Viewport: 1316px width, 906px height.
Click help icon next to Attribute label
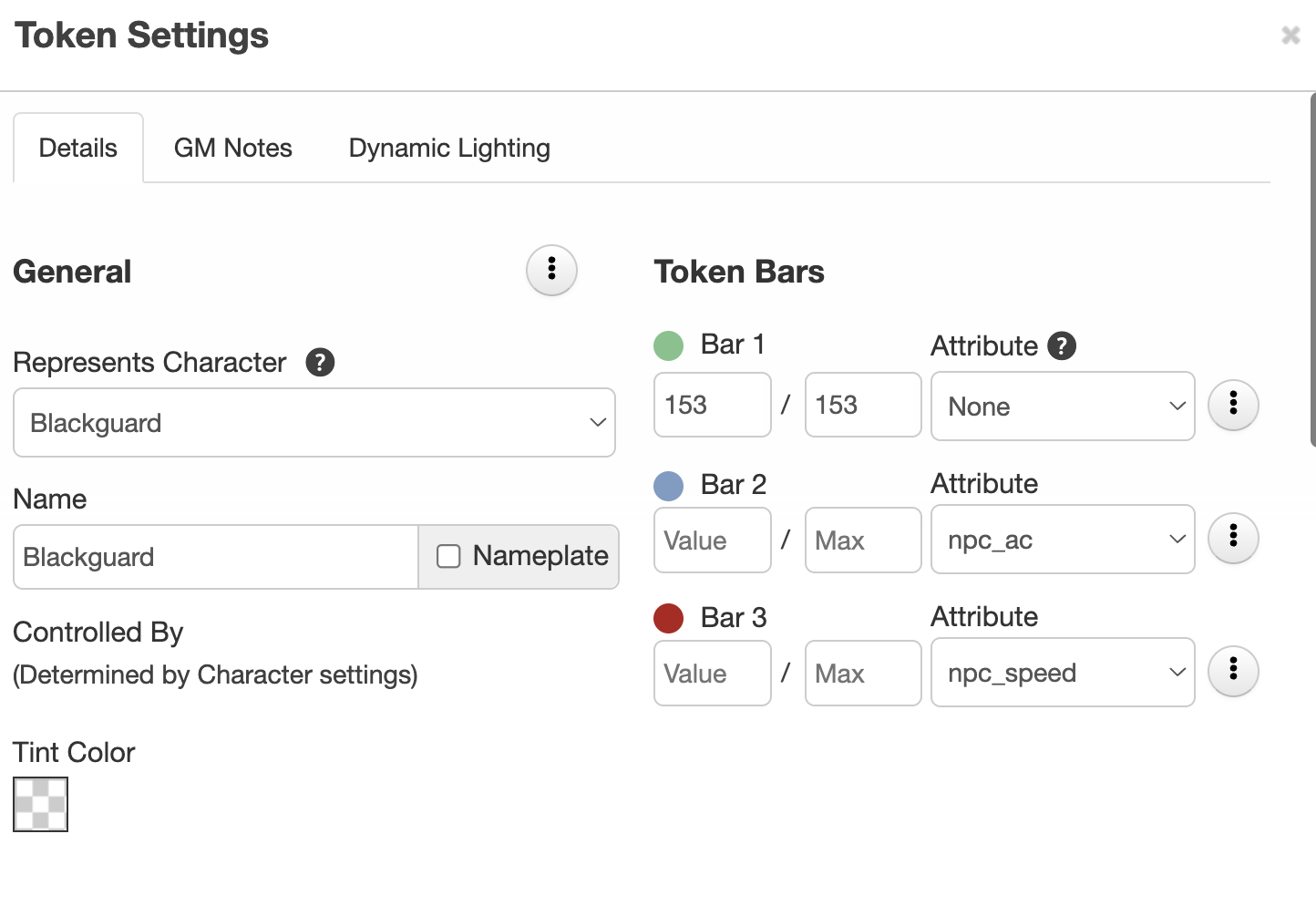coord(1062,345)
